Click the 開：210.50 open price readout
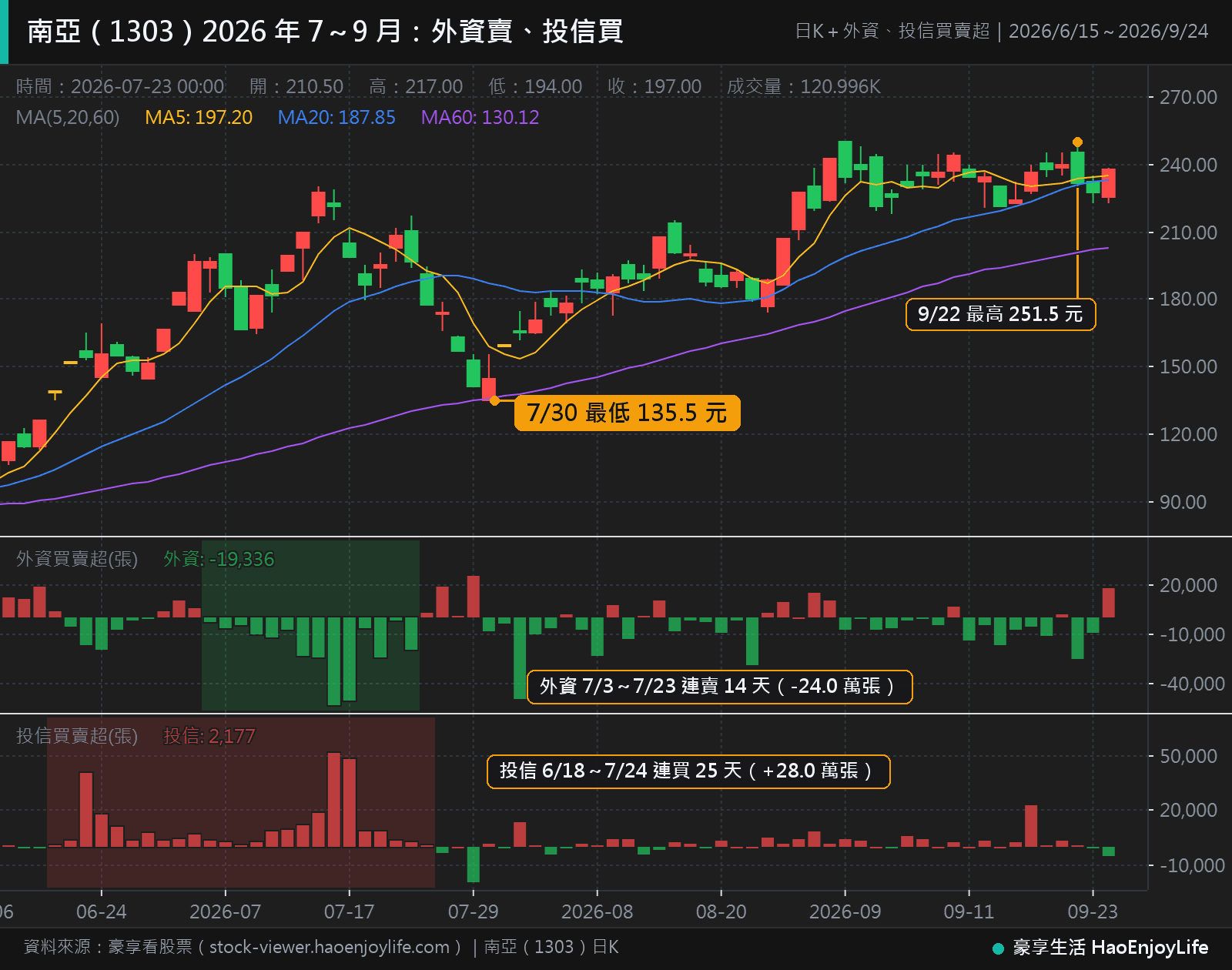Screen dimensions: 1232x970 pyautogui.click(x=296, y=86)
